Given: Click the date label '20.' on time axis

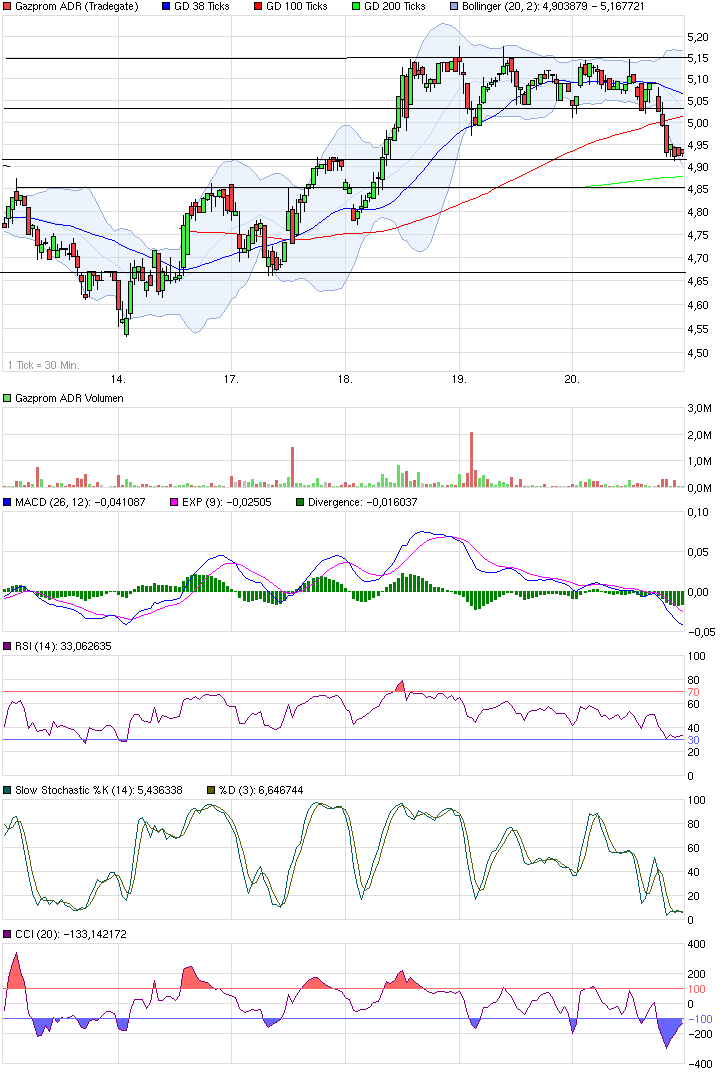Looking at the screenshot, I should pyautogui.click(x=572, y=379).
